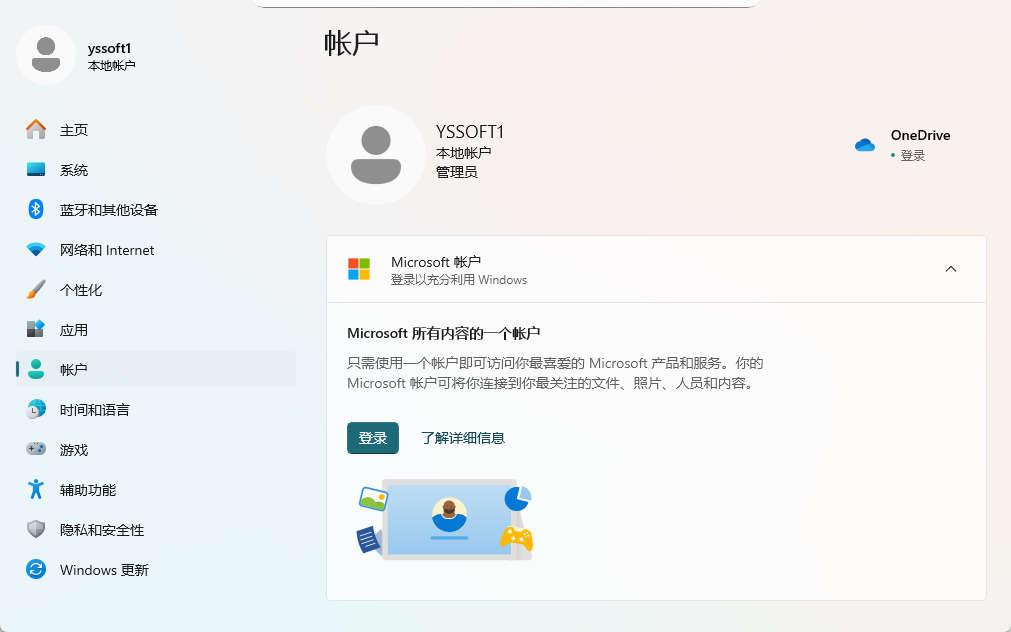Click the clock globe icon for 时间和语言

[36, 409]
